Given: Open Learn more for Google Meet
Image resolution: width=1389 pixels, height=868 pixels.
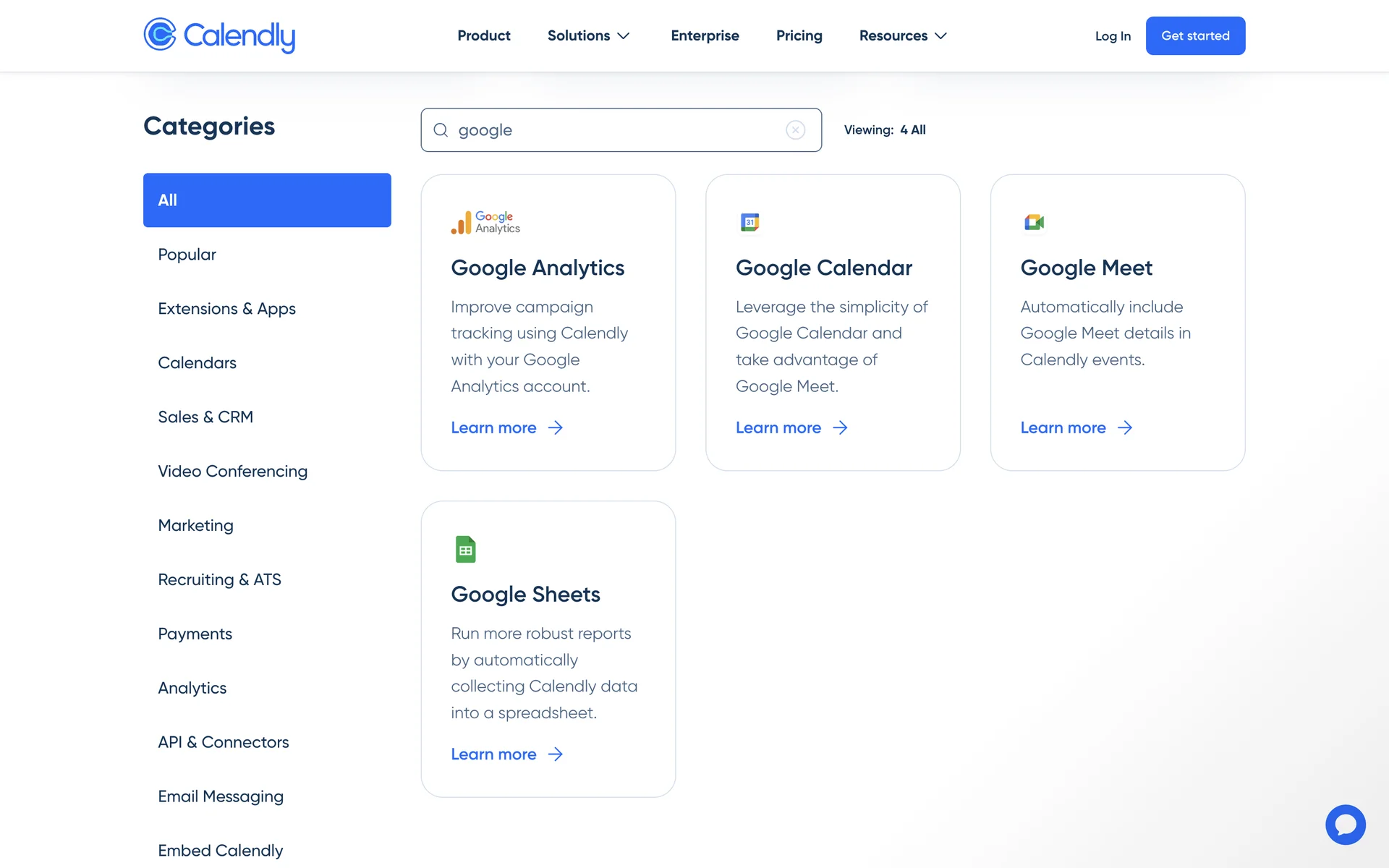Looking at the screenshot, I should point(1076,427).
